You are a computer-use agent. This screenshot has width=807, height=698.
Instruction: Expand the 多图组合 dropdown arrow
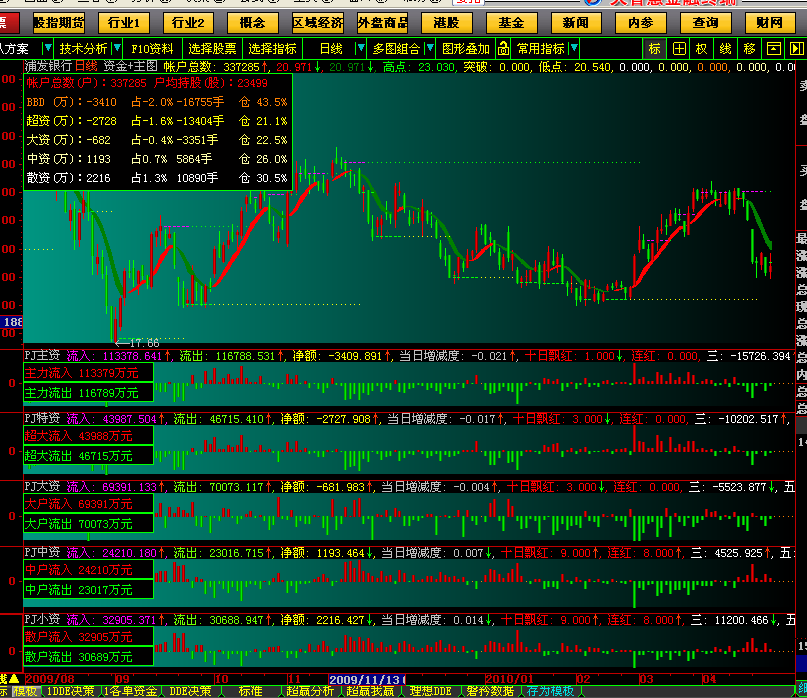[x=430, y=48]
